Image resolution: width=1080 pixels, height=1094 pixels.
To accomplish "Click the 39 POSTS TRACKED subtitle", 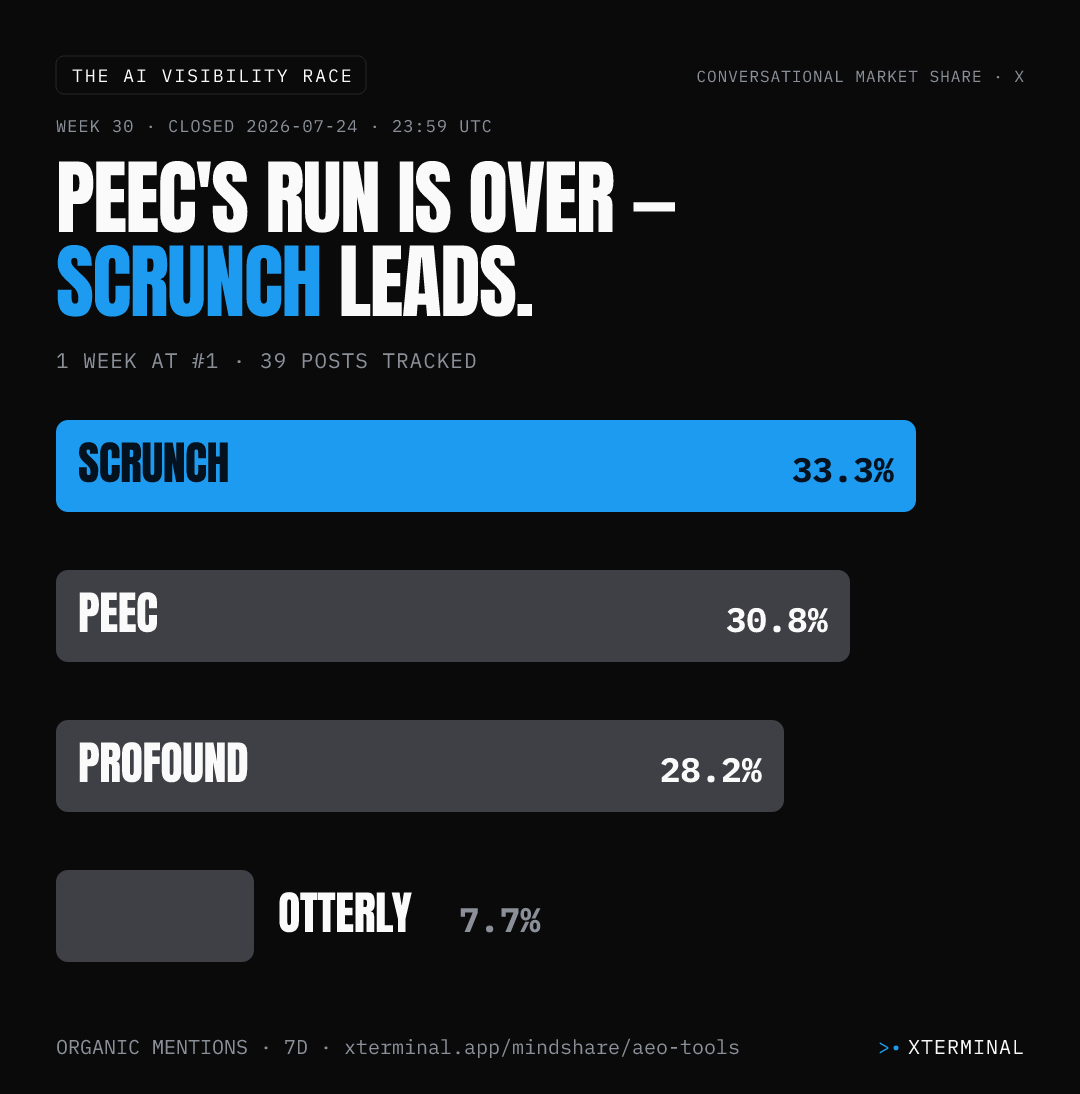I will click(x=368, y=361).
